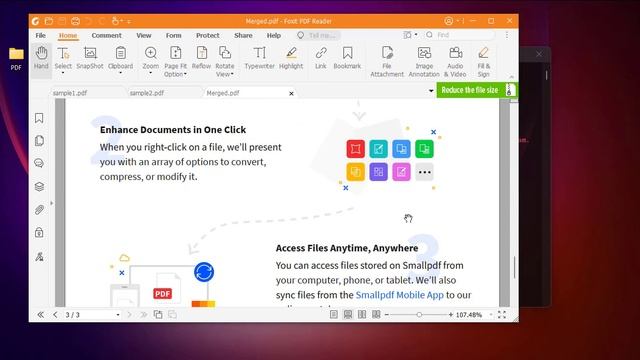Screen dimensions: 640x360
Task: Open the Digital Signatures side panel
Action: click(x=39, y=256)
